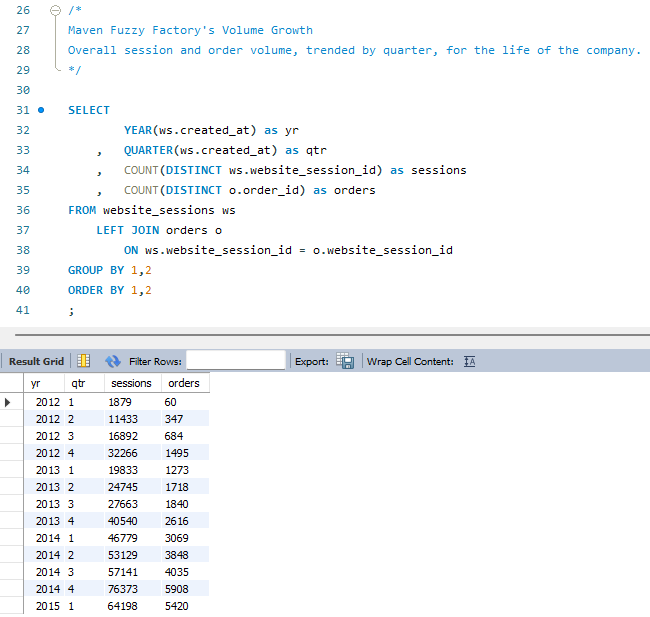
Task: Select the sessions cell 46779
Action: click(x=132, y=538)
